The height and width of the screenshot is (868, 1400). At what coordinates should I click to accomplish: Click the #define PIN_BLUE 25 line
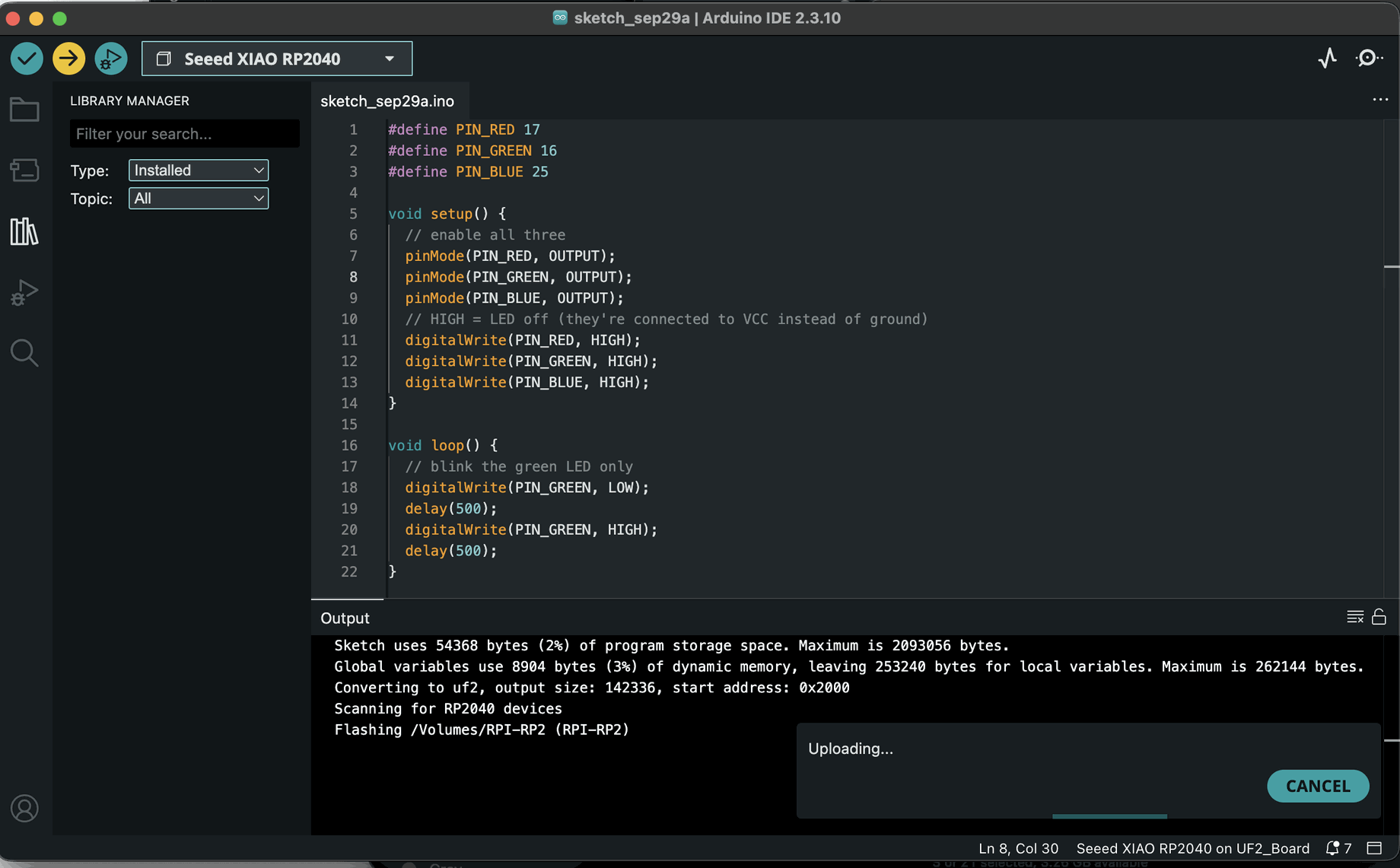click(468, 172)
